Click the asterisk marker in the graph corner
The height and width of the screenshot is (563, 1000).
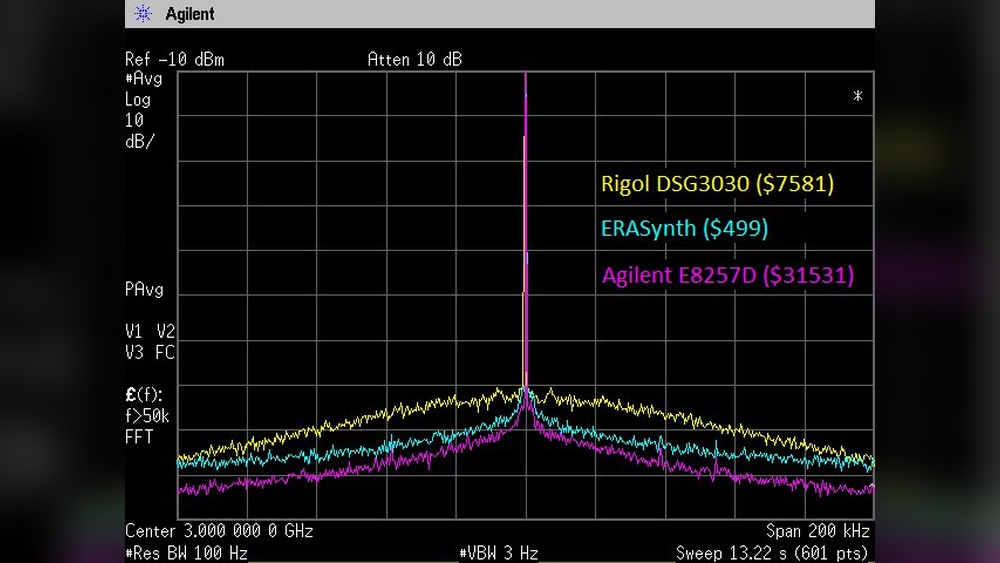click(x=858, y=96)
